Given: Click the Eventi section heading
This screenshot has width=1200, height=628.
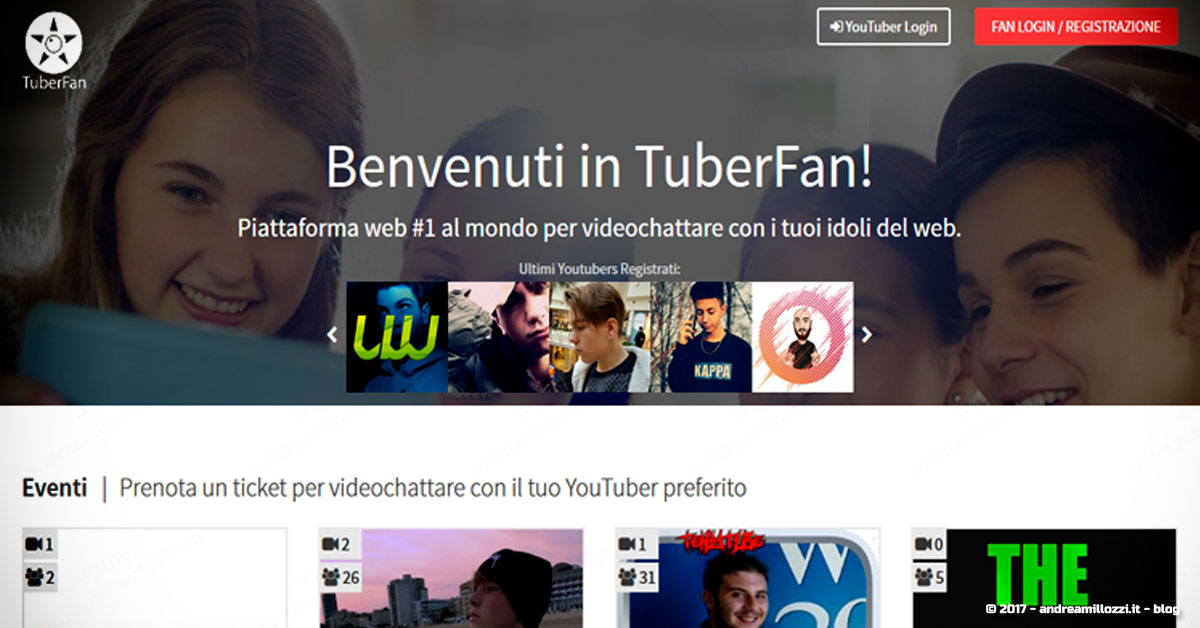Looking at the screenshot, I should click(x=54, y=488).
